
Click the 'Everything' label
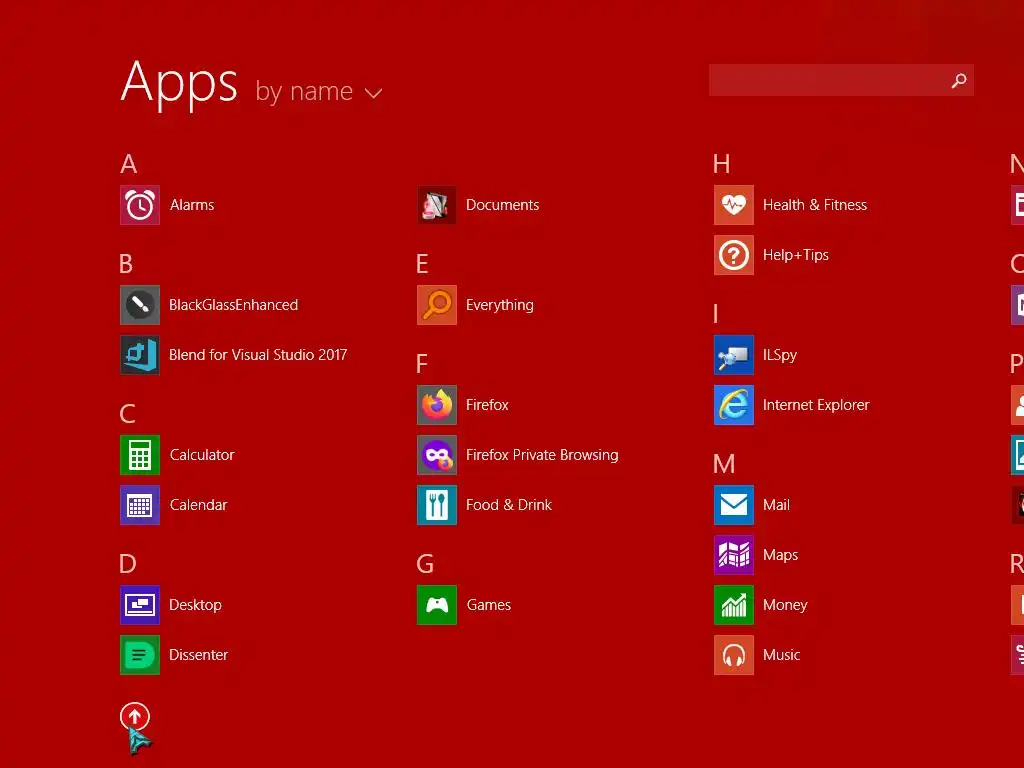(x=500, y=306)
